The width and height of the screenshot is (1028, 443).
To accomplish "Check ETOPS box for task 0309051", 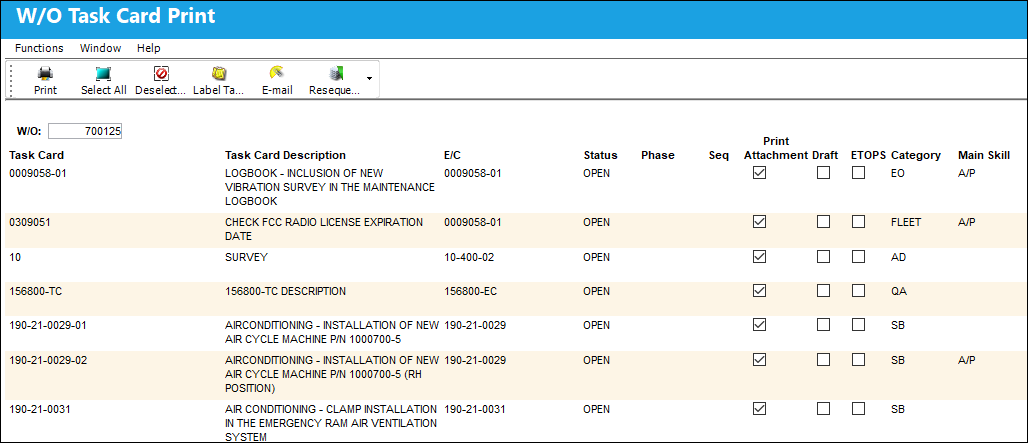I will [x=858, y=222].
